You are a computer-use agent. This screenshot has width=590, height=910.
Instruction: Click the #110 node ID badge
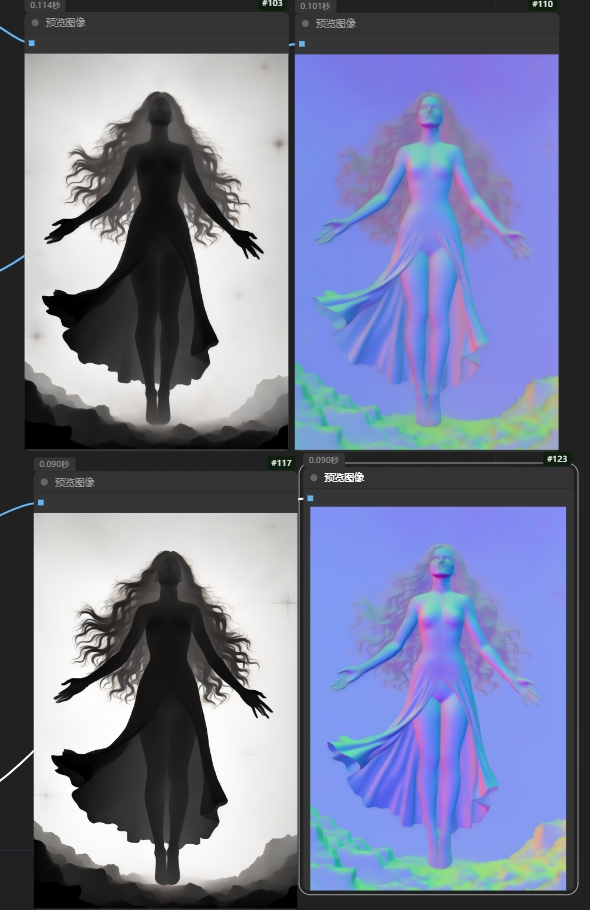pyautogui.click(x=542, y=5)
